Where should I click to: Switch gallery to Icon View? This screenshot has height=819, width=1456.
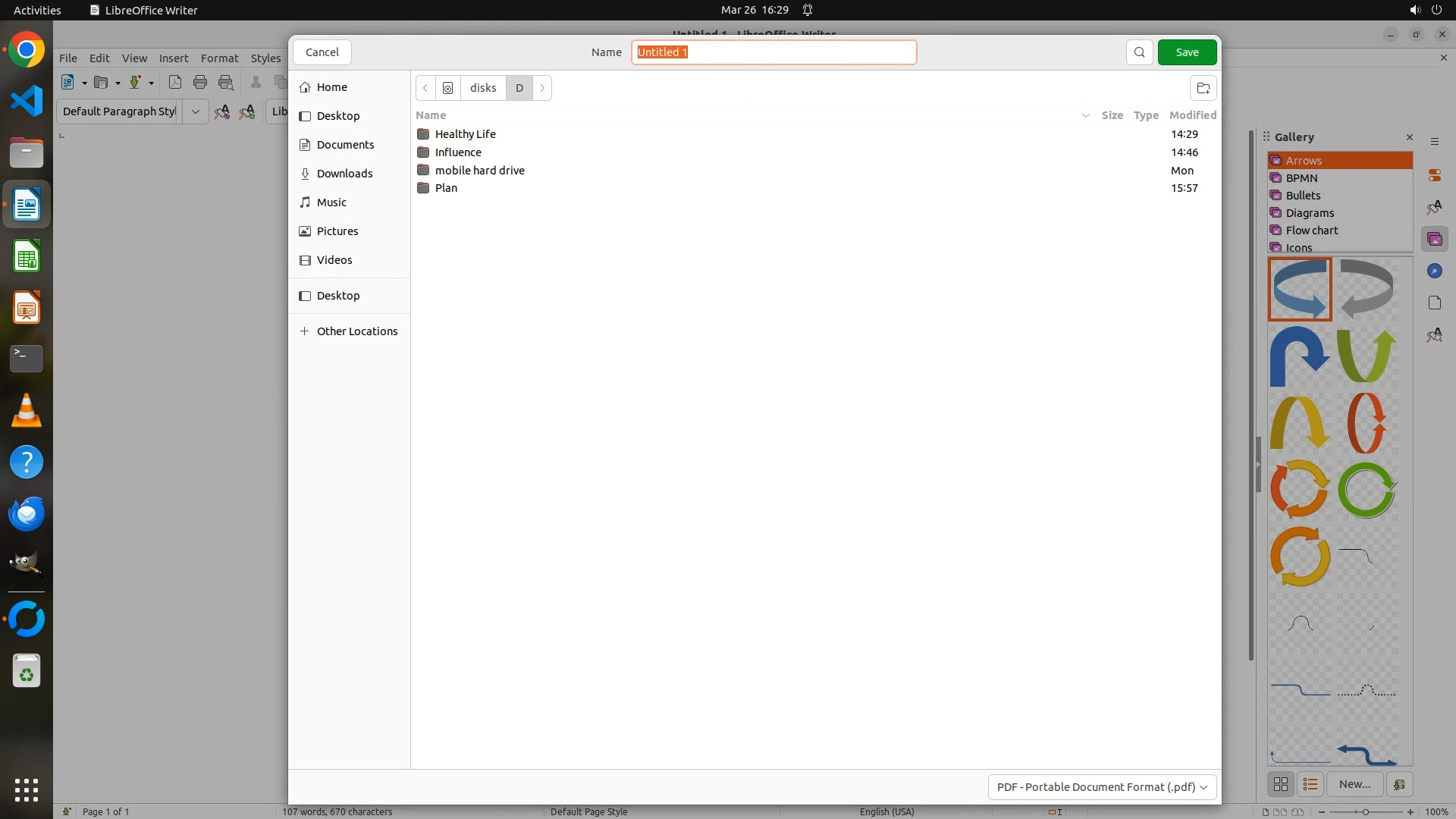[x=1281, y=784]
